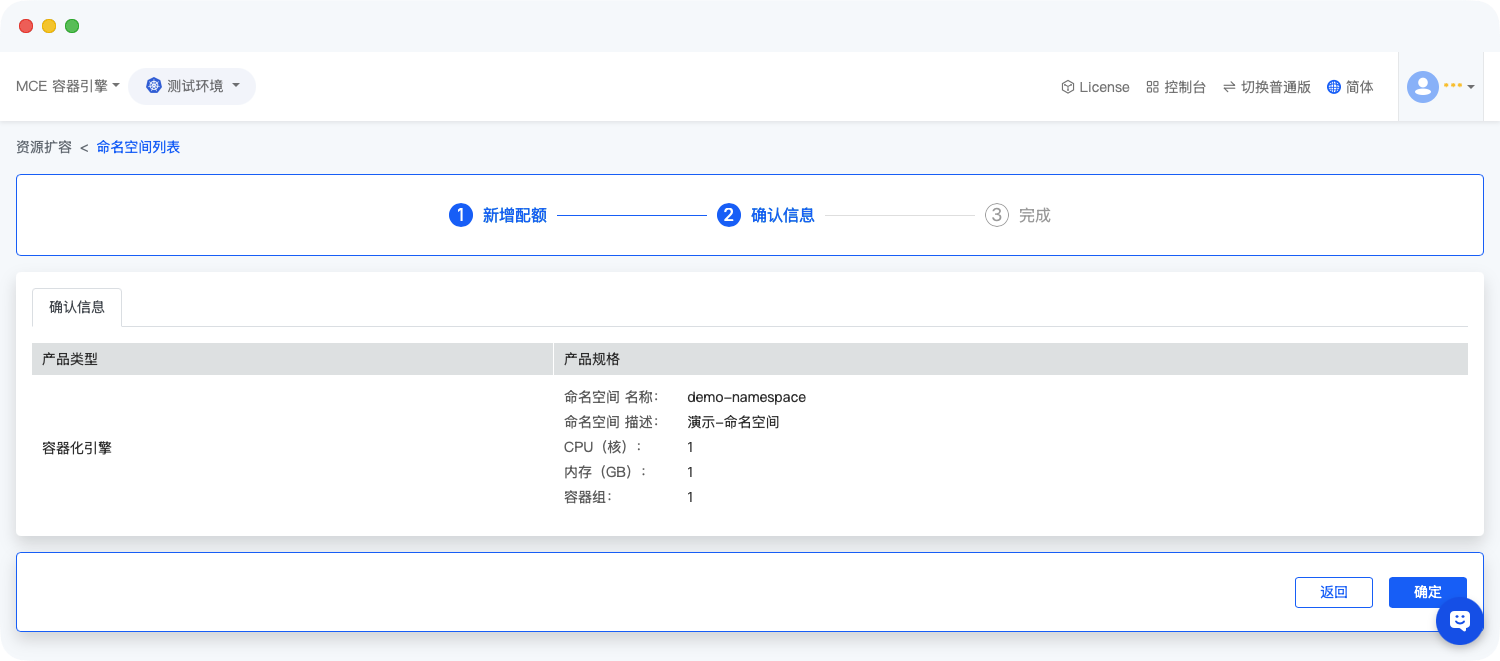This screenshot has width=1500, height=661.
Task: Open the 控制台 grid icon
Action: click(x=1152, y=87)
